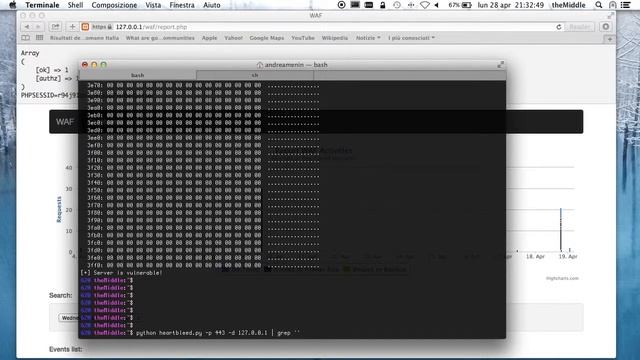Expand the I più conosciuti bookmarks folder
The height and width of the screenshot is (360, 640).
pyautogui.click(x=411, y=38)
